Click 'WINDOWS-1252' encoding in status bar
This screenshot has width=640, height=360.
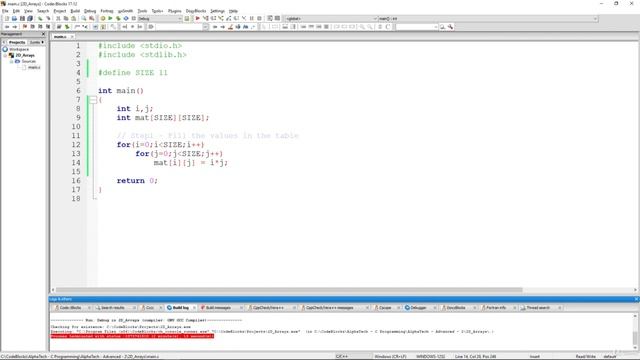click(x=431, y=357)
